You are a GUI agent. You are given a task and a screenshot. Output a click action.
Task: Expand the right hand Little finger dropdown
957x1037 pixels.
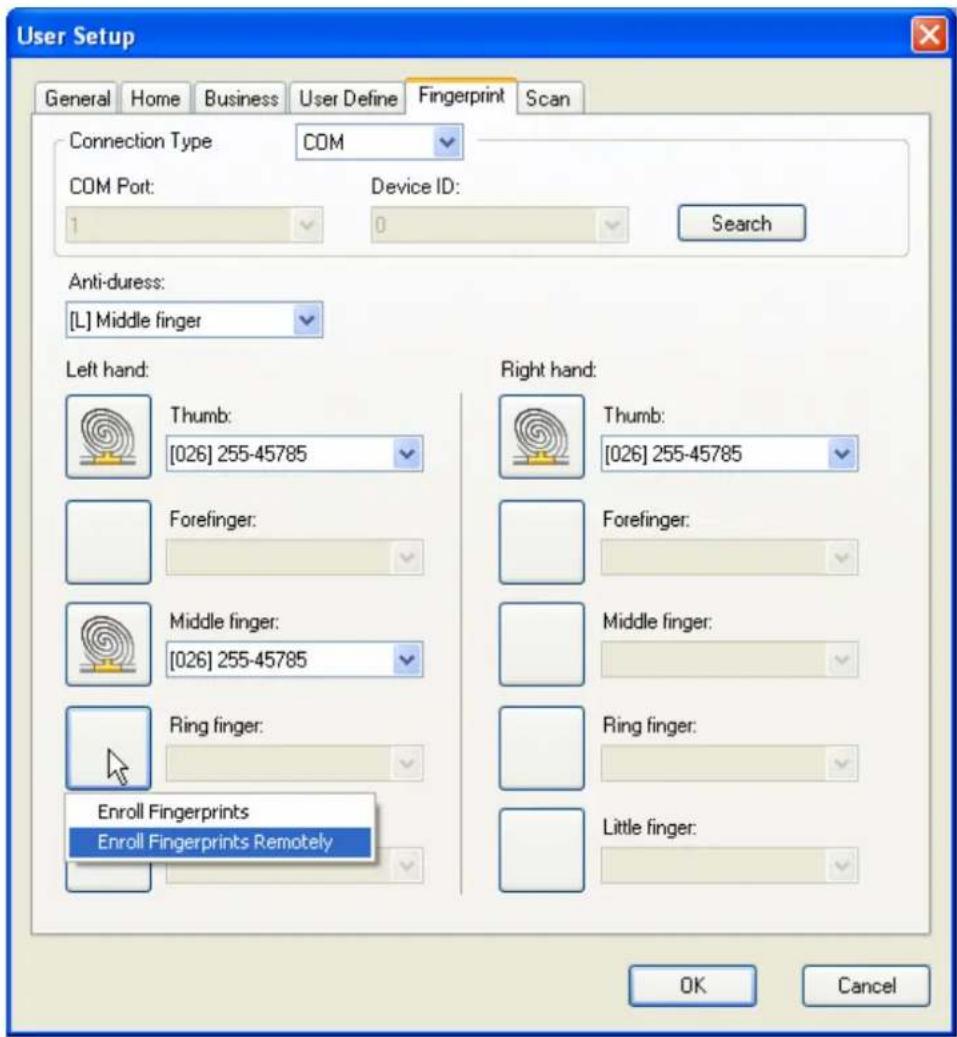[729, 865]
